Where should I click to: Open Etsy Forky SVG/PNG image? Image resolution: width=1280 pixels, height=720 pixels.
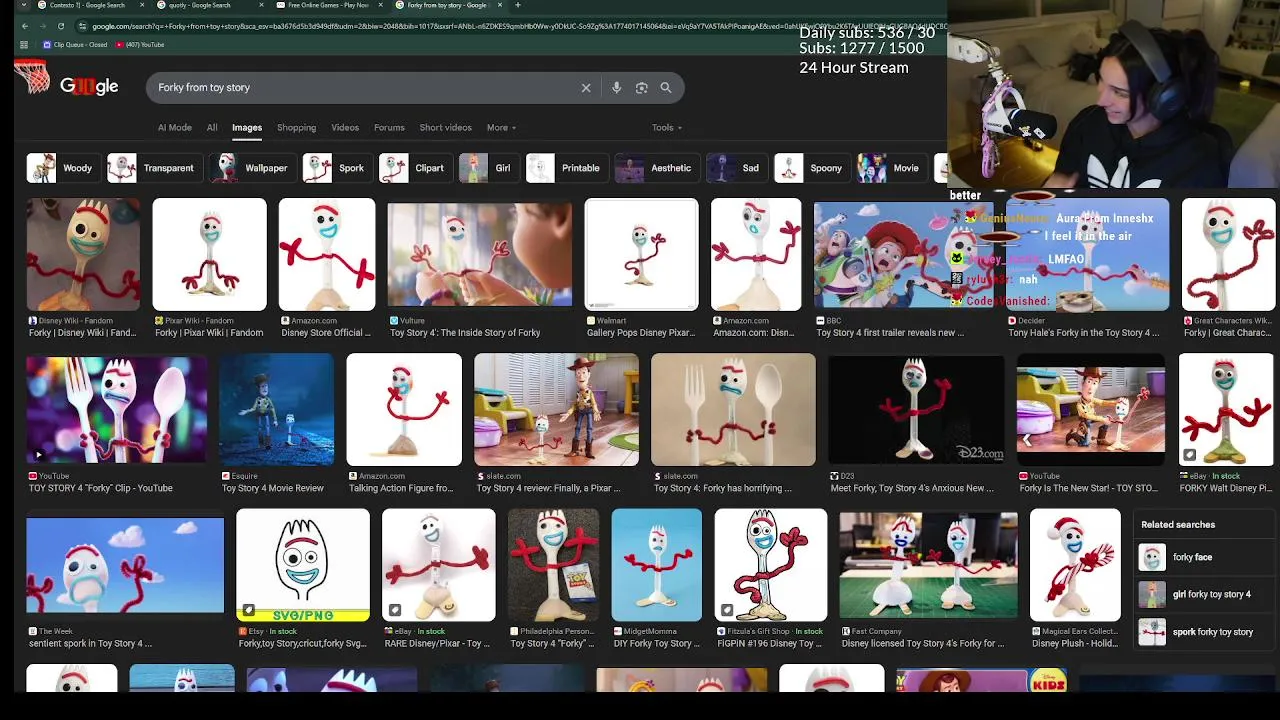[303, 565]
